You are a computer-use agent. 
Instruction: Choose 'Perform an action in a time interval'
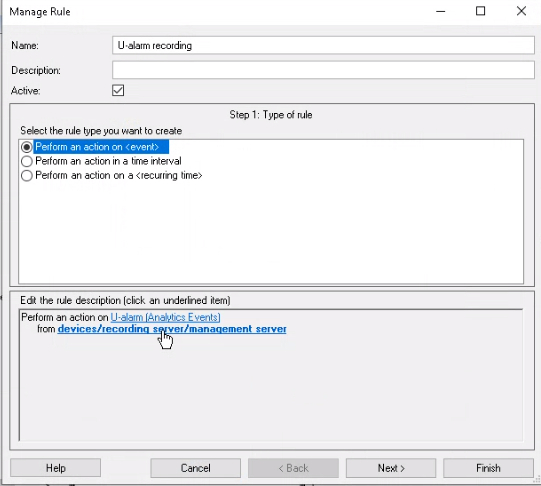(x=27, y=161)
